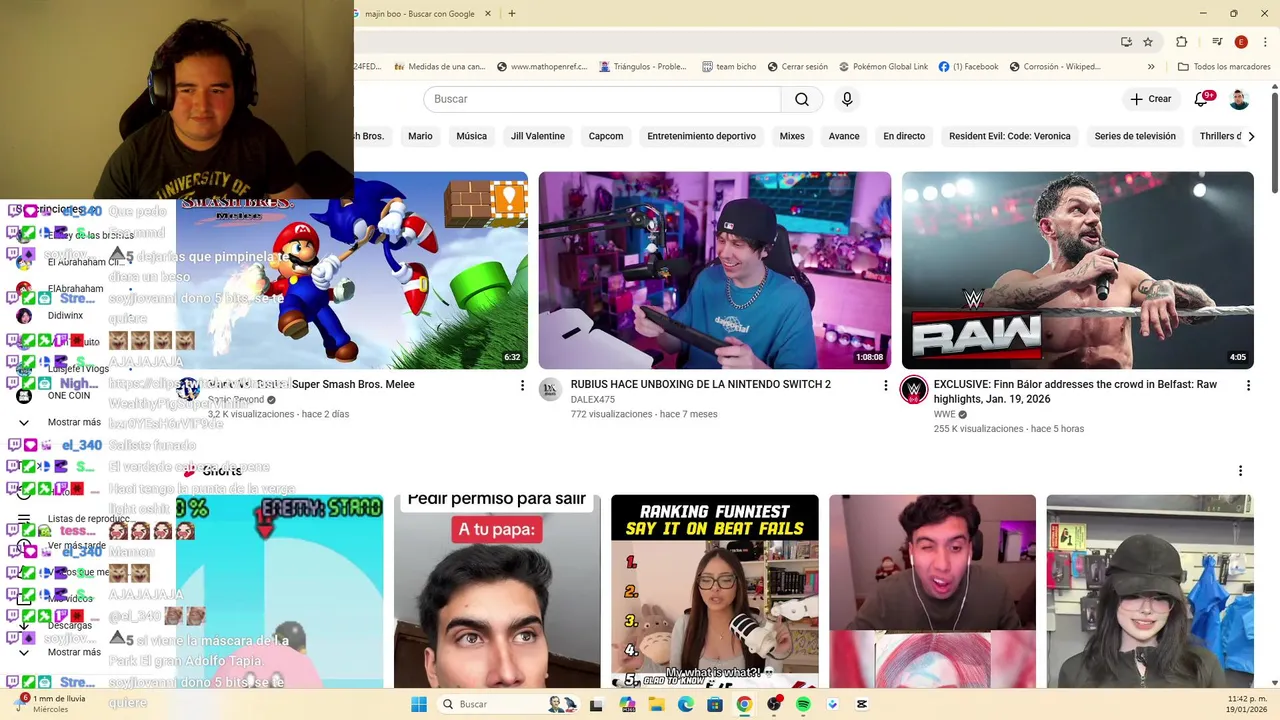
Task: Open the girl in black cap short
Action: pyautogui.click(x=1150, y=591)
